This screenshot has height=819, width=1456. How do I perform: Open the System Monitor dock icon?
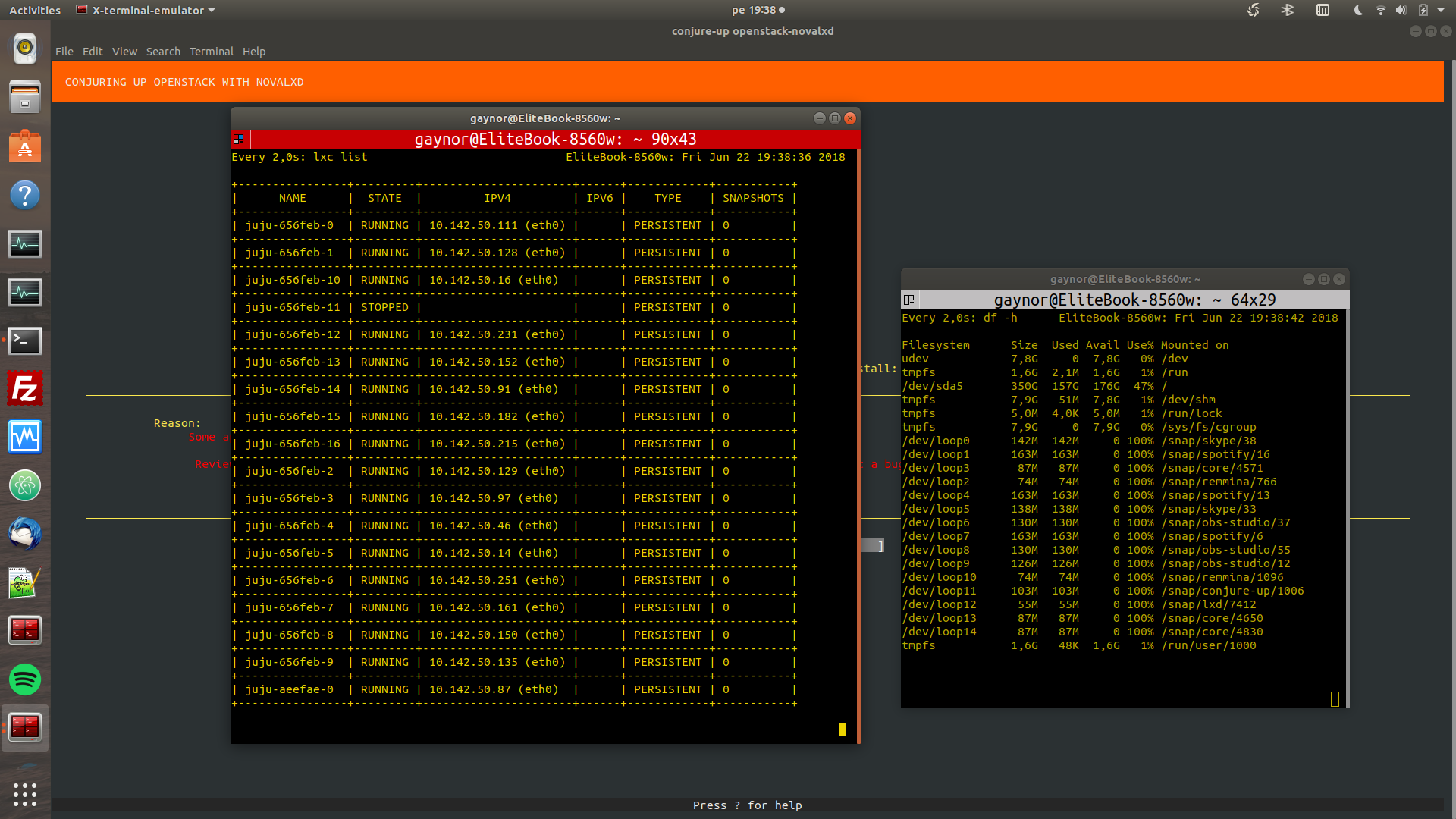25,244
